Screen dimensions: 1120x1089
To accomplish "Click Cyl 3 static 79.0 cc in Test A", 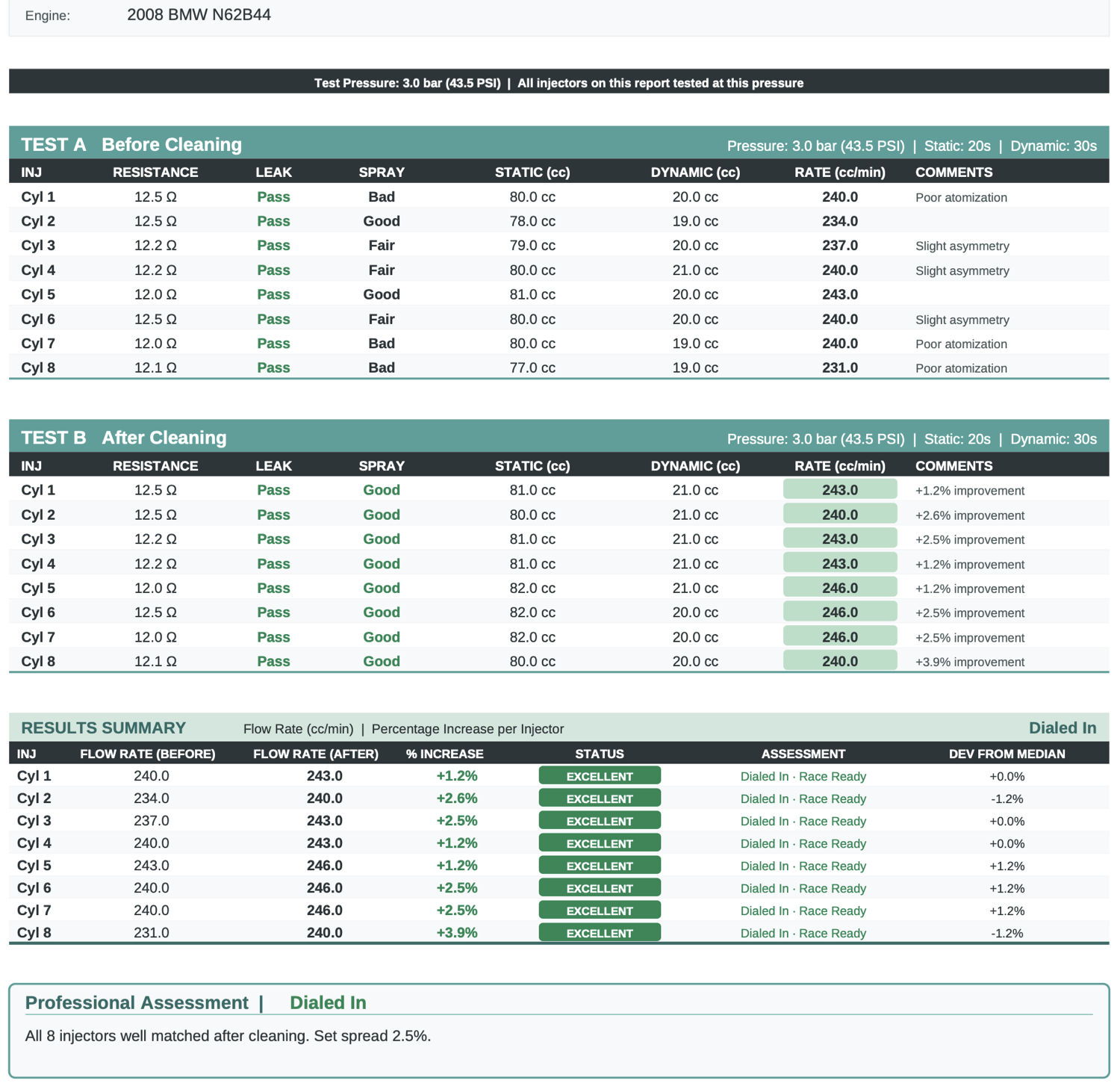I will pos(532,246).
